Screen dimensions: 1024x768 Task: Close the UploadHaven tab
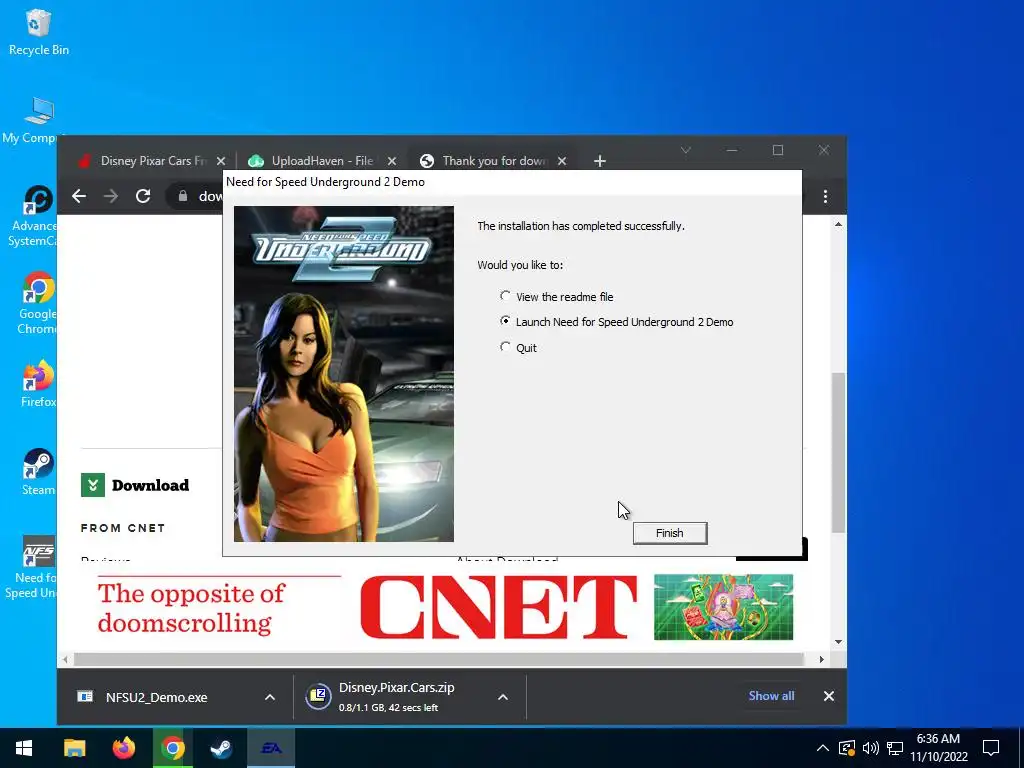[x=392, y=161]
